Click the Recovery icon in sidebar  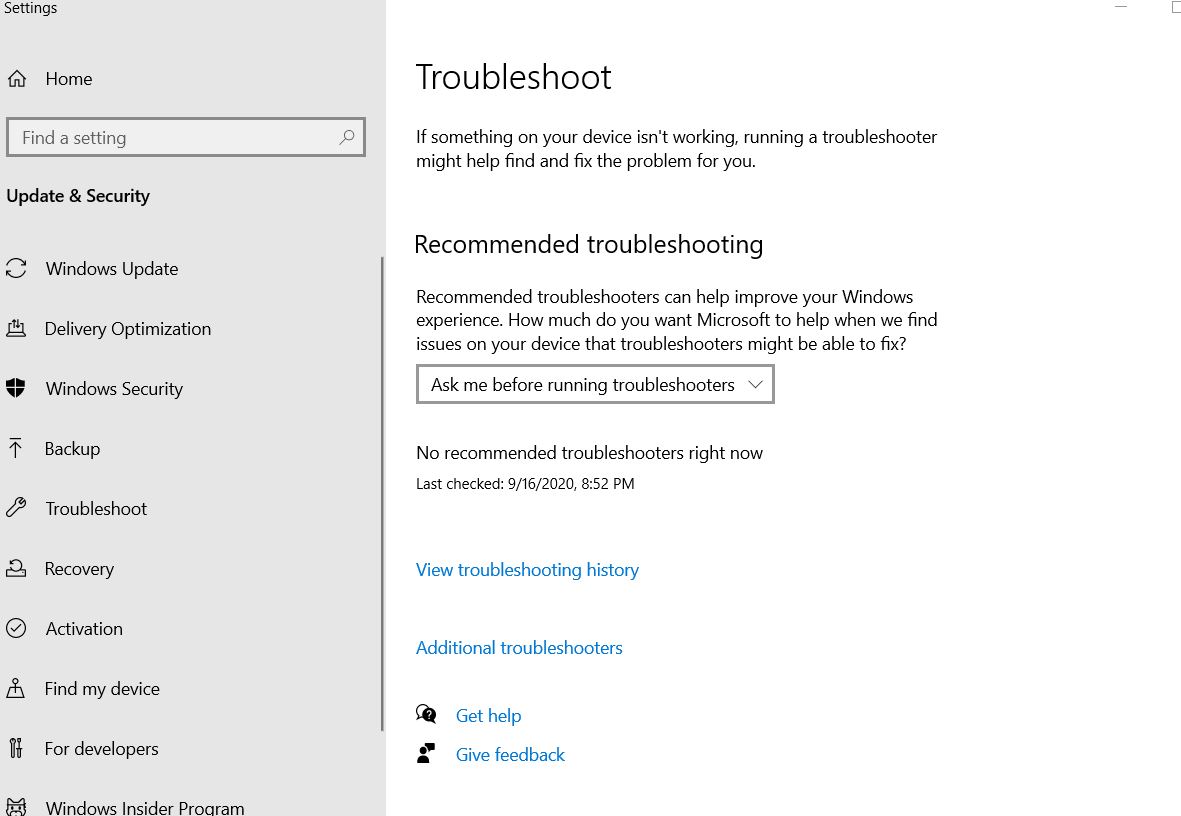16,567
